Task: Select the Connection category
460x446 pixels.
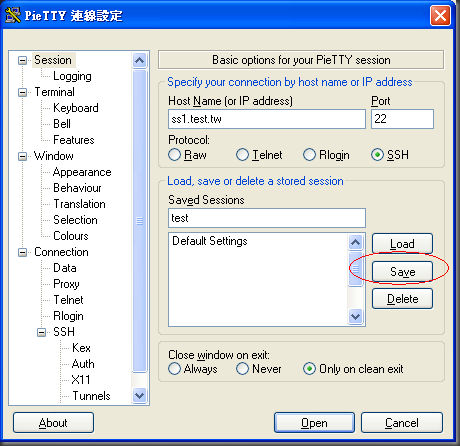Action: click(61, 252)
